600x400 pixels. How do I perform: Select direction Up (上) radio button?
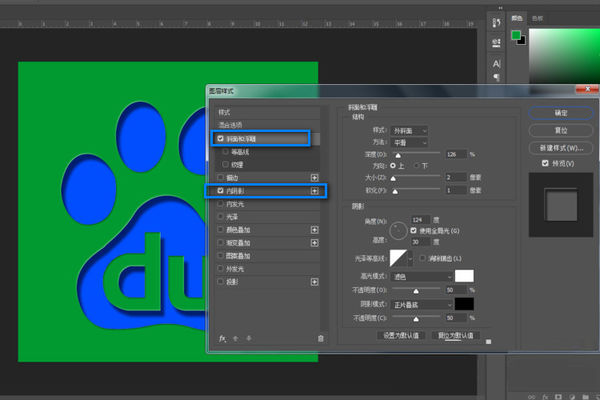pyautogui.click(x=393, y=166)
